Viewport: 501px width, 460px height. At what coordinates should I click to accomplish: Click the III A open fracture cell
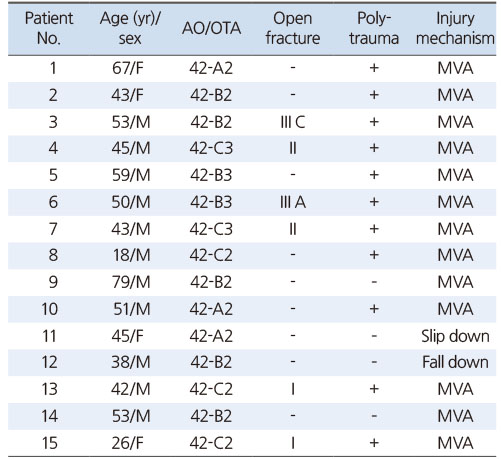(x=293, y=202)
